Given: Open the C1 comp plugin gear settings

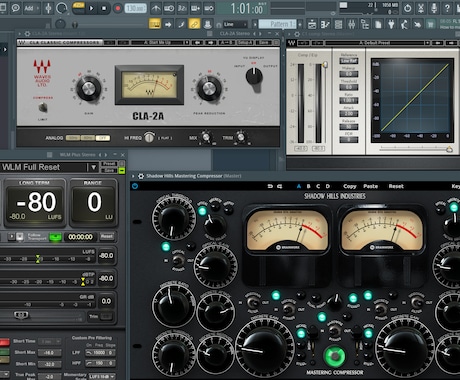Looking at the screenshot, I should 297,34.
